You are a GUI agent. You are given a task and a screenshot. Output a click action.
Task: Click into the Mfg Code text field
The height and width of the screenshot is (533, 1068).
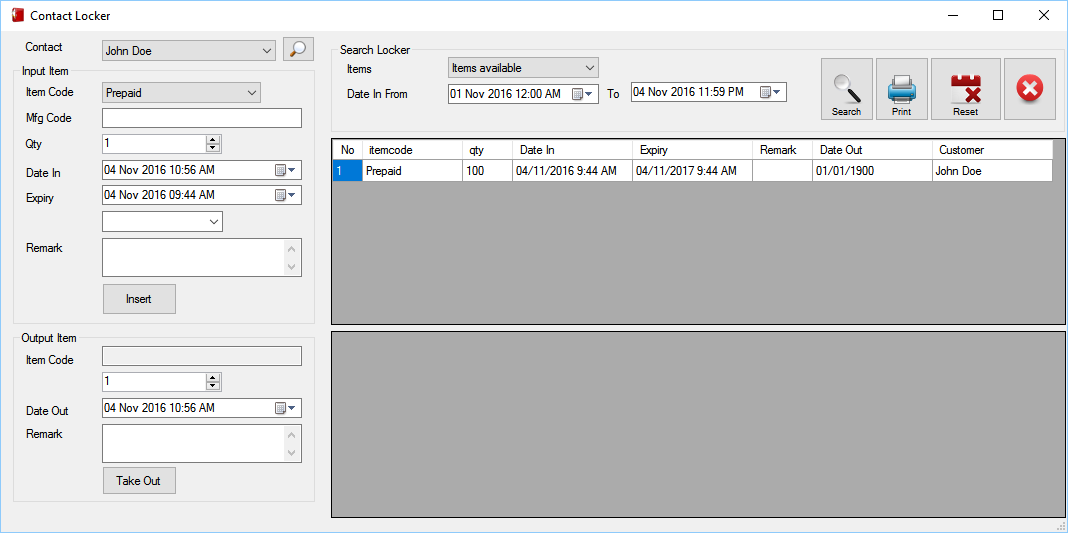tap(202, 118)
